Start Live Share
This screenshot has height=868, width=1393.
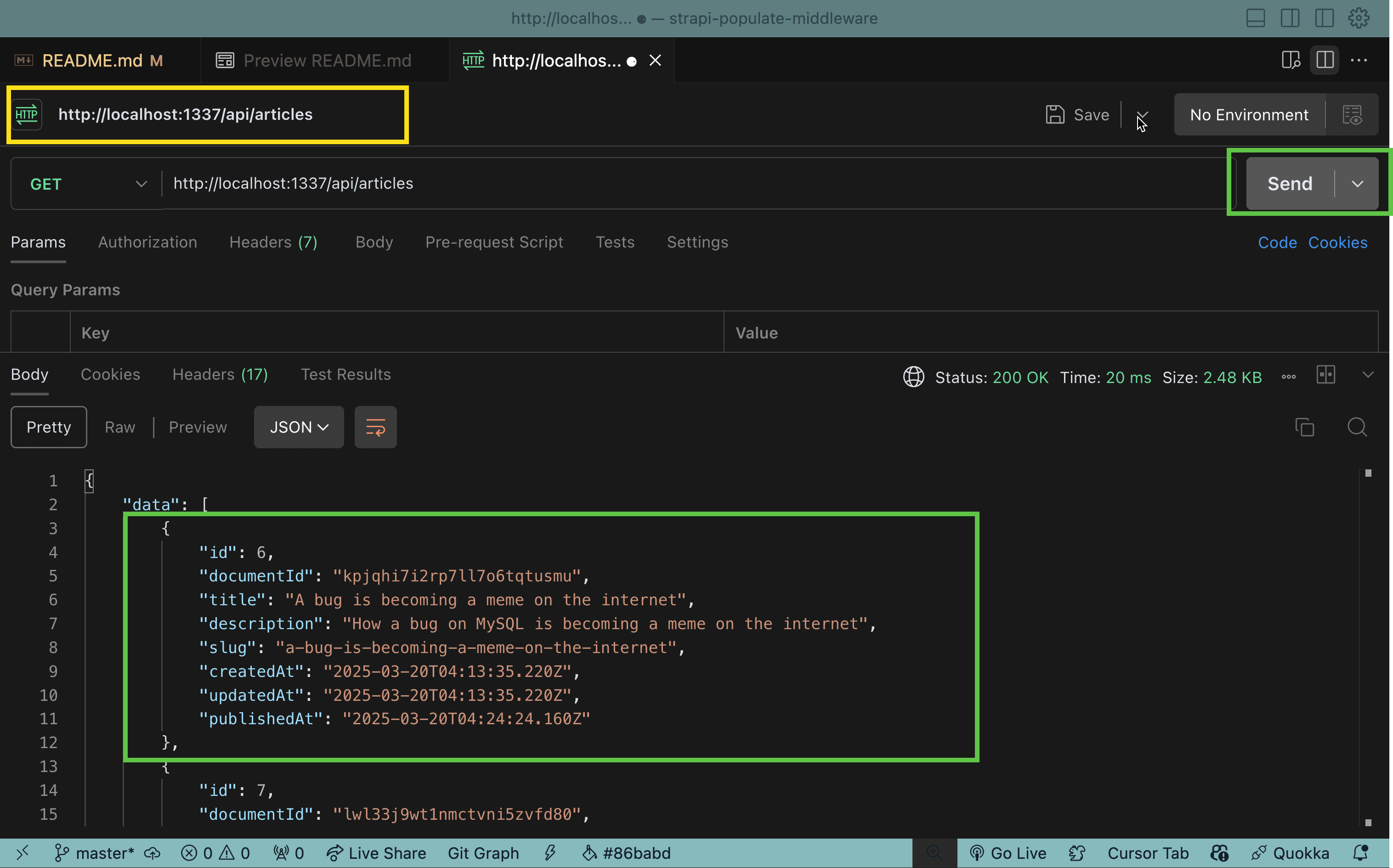[x=376, y=853]
